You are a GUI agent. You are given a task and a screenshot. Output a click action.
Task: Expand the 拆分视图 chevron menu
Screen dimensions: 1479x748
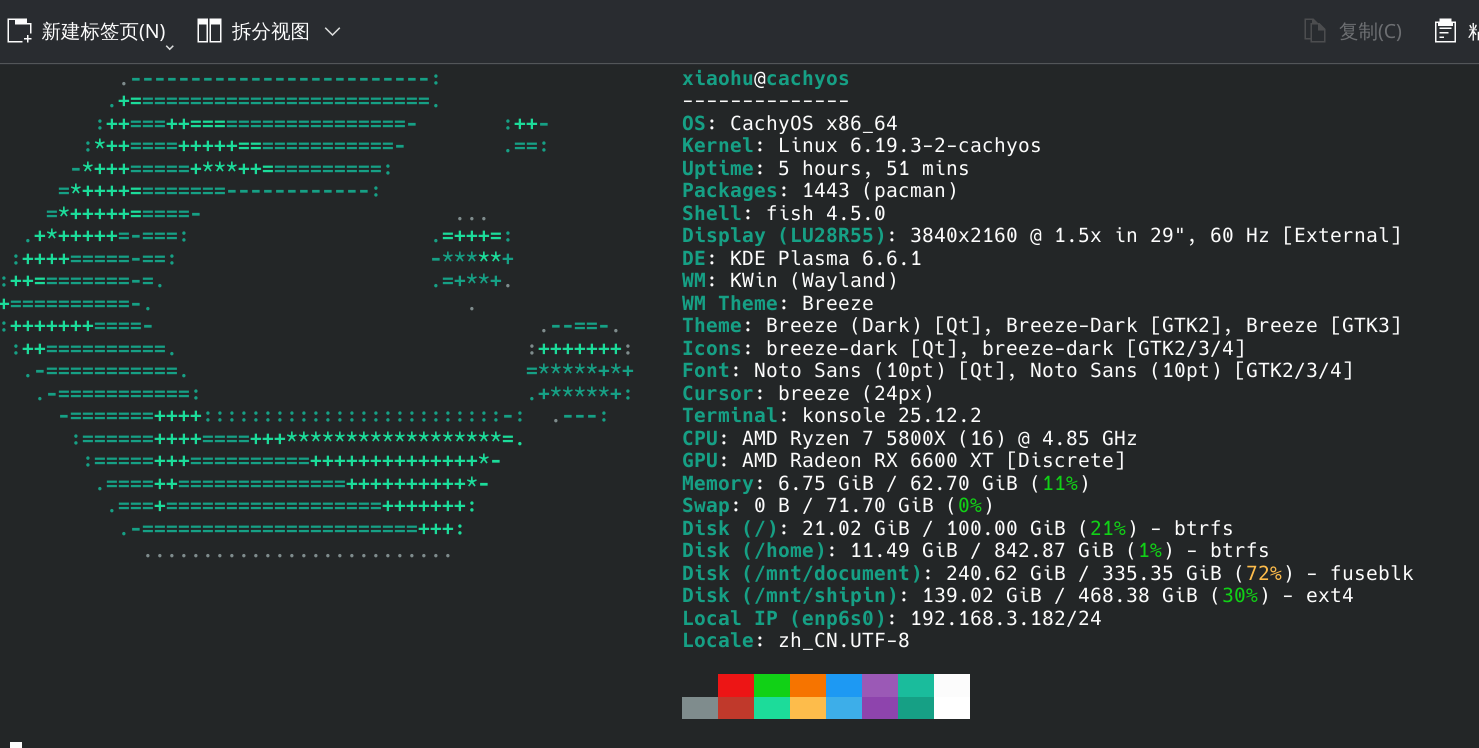coord(333,31)
